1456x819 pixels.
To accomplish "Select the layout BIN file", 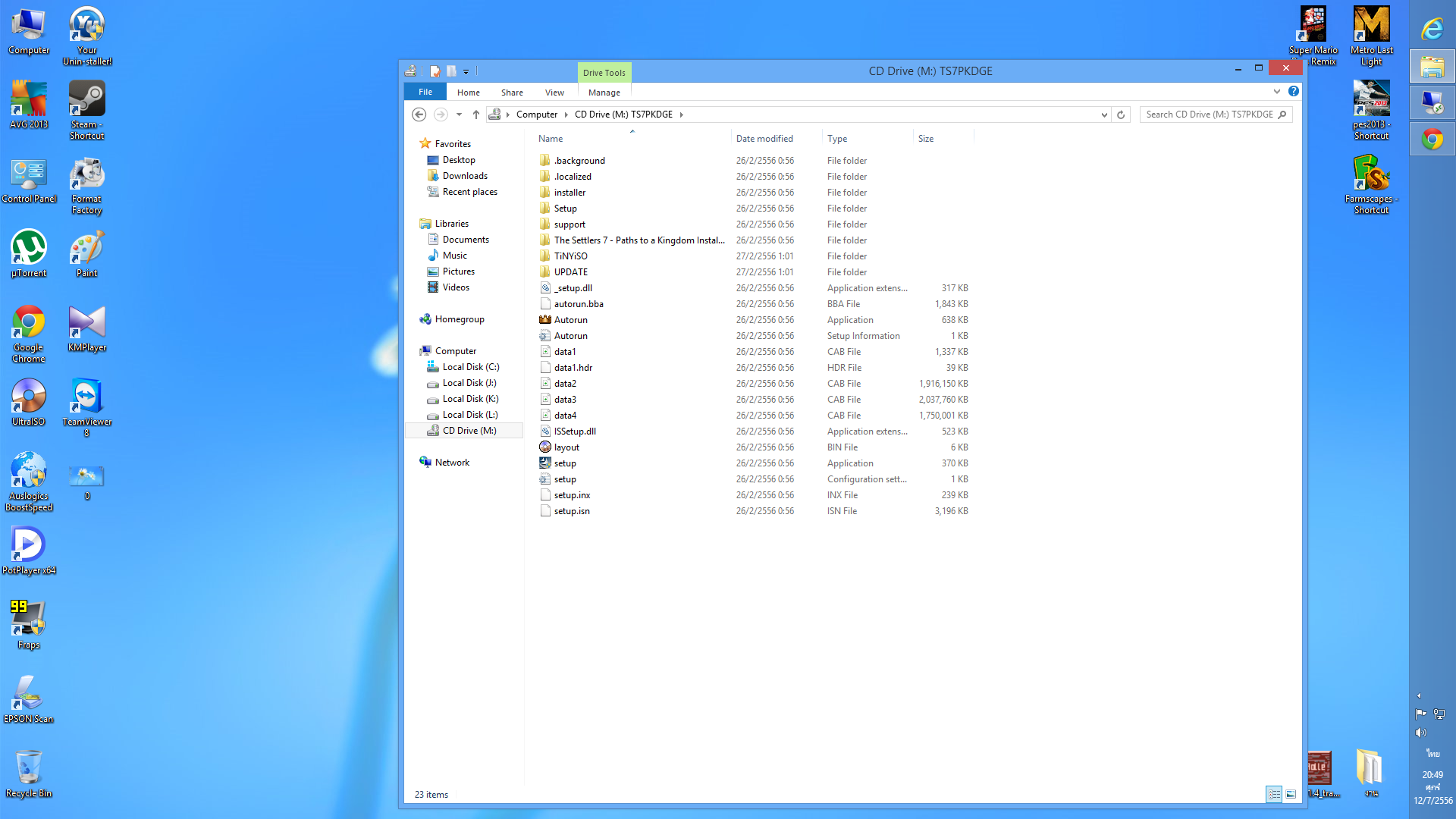I will point(566,447).
